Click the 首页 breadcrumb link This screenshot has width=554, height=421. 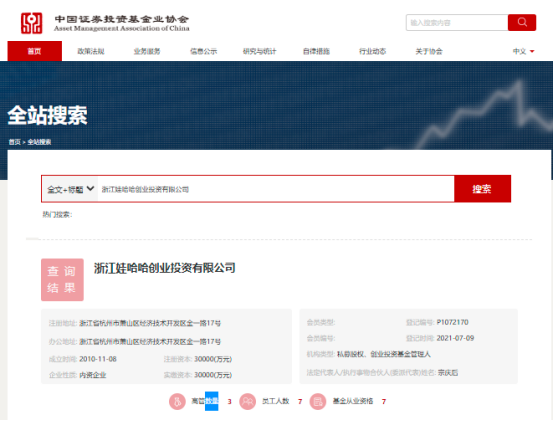click(x=14, y=142)
